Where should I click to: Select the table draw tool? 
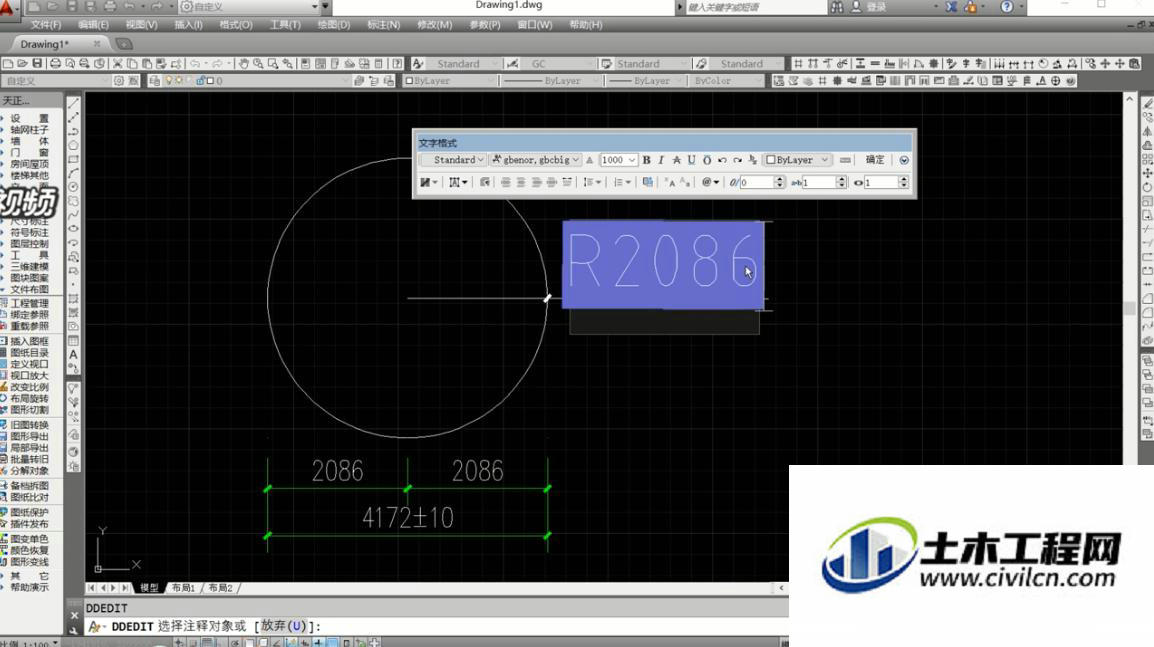pyautogui.click(x=74, y=341)
